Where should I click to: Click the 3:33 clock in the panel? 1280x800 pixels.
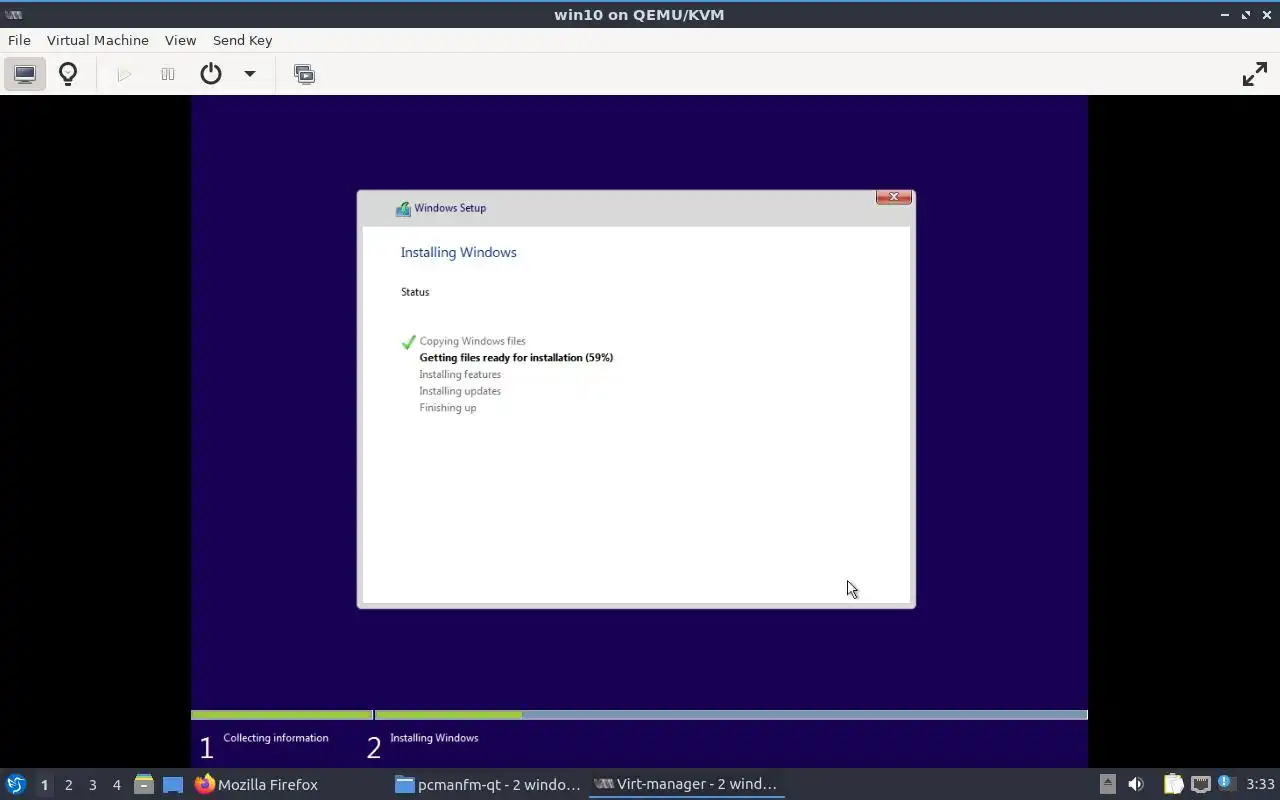(x=1260, y=785)
